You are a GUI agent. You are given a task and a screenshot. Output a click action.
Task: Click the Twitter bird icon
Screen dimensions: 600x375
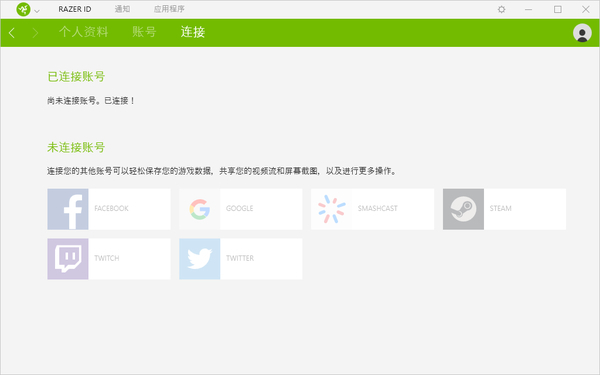tap(200, 259)
